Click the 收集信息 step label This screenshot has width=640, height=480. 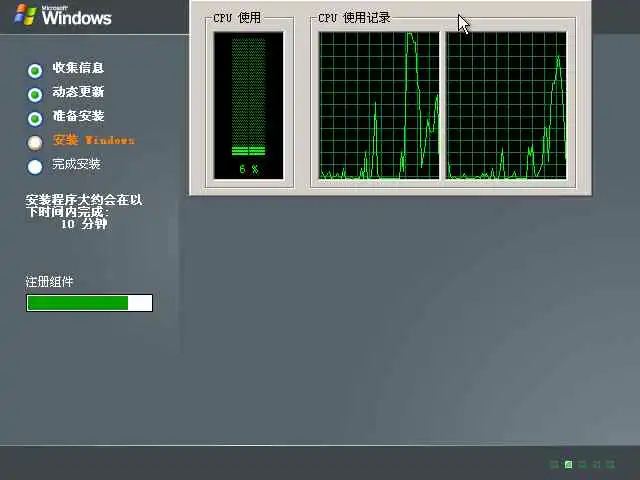[x=78, y=68]
